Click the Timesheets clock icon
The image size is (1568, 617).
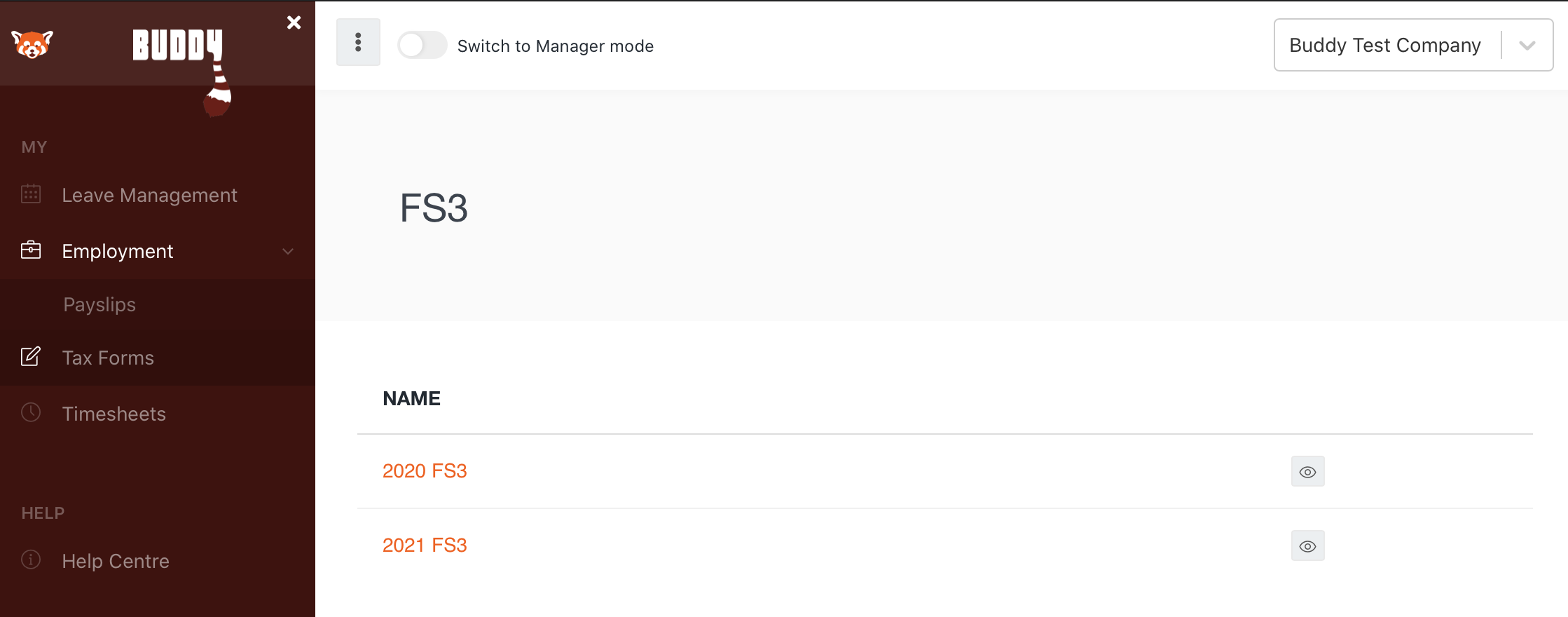click(x=31, y=413)
